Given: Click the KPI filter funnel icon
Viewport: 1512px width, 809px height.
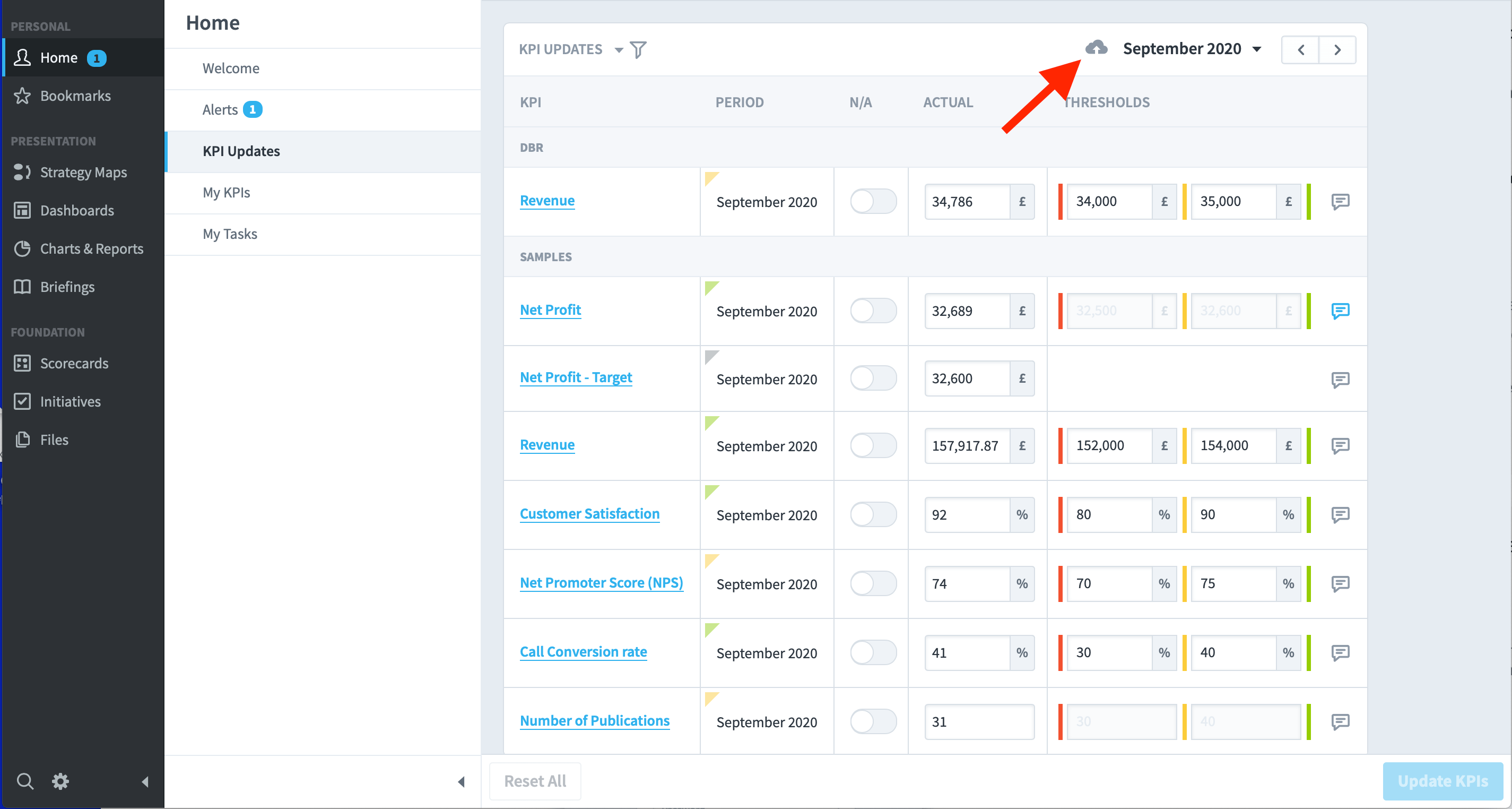Looking at the screenshot, I should pyautogui.click(x=638, y=49).
